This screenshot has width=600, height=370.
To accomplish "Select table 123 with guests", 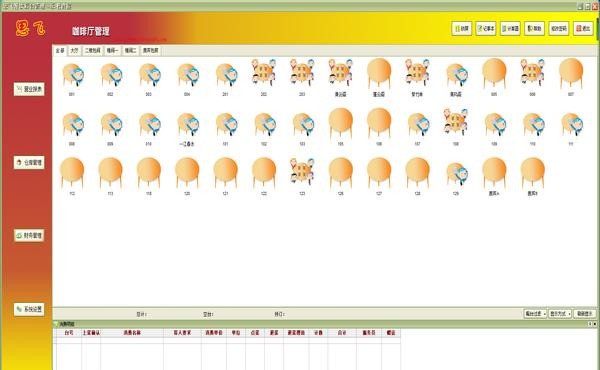I will pos(302,171).
